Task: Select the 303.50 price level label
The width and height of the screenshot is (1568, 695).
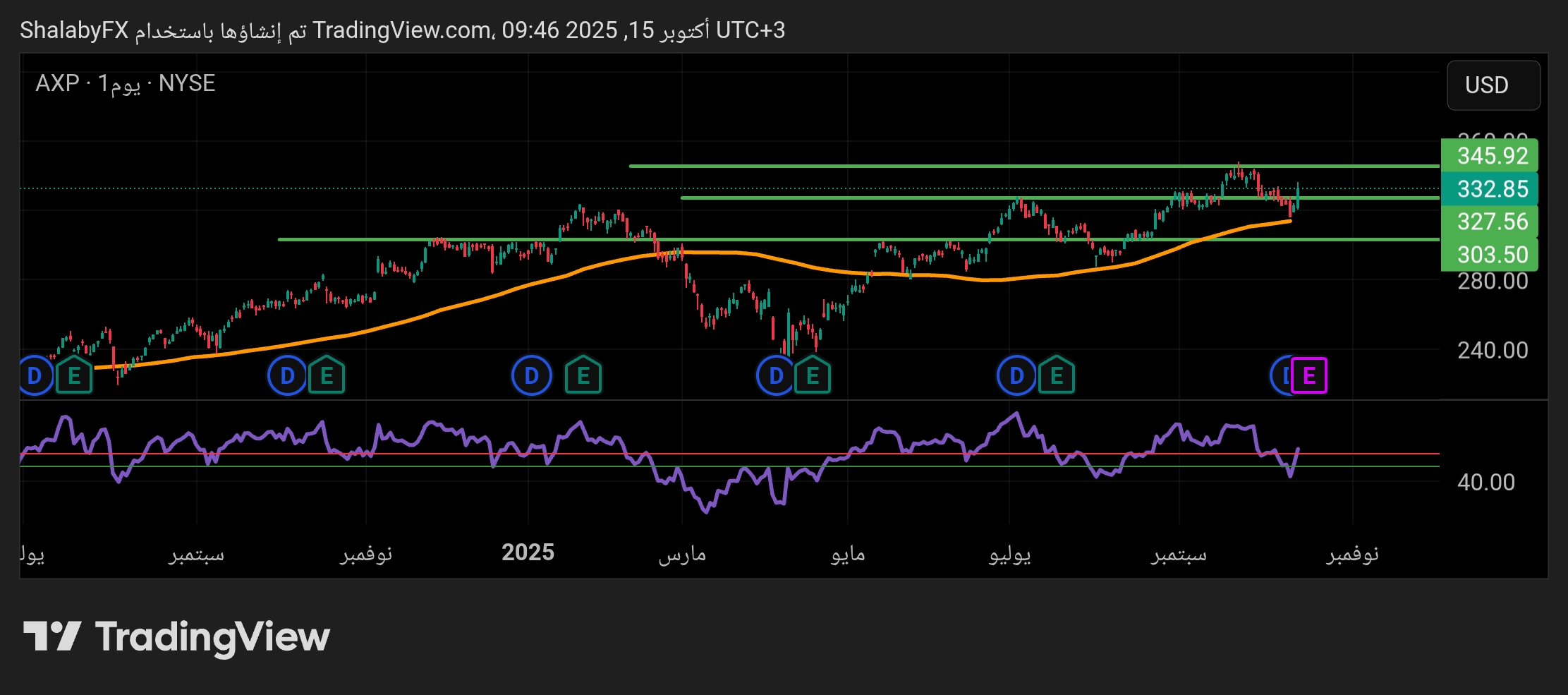Action: 1491,255
